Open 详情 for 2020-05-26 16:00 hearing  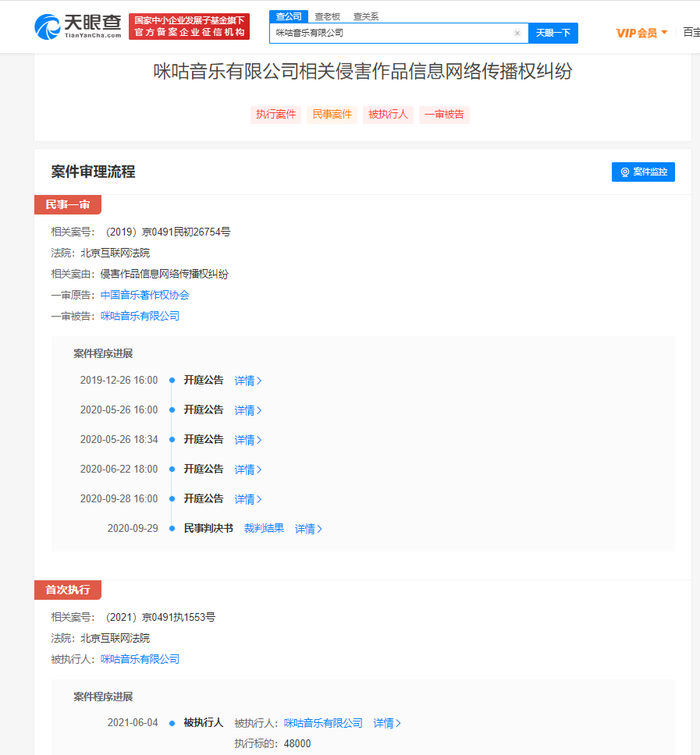pos(248,410)
